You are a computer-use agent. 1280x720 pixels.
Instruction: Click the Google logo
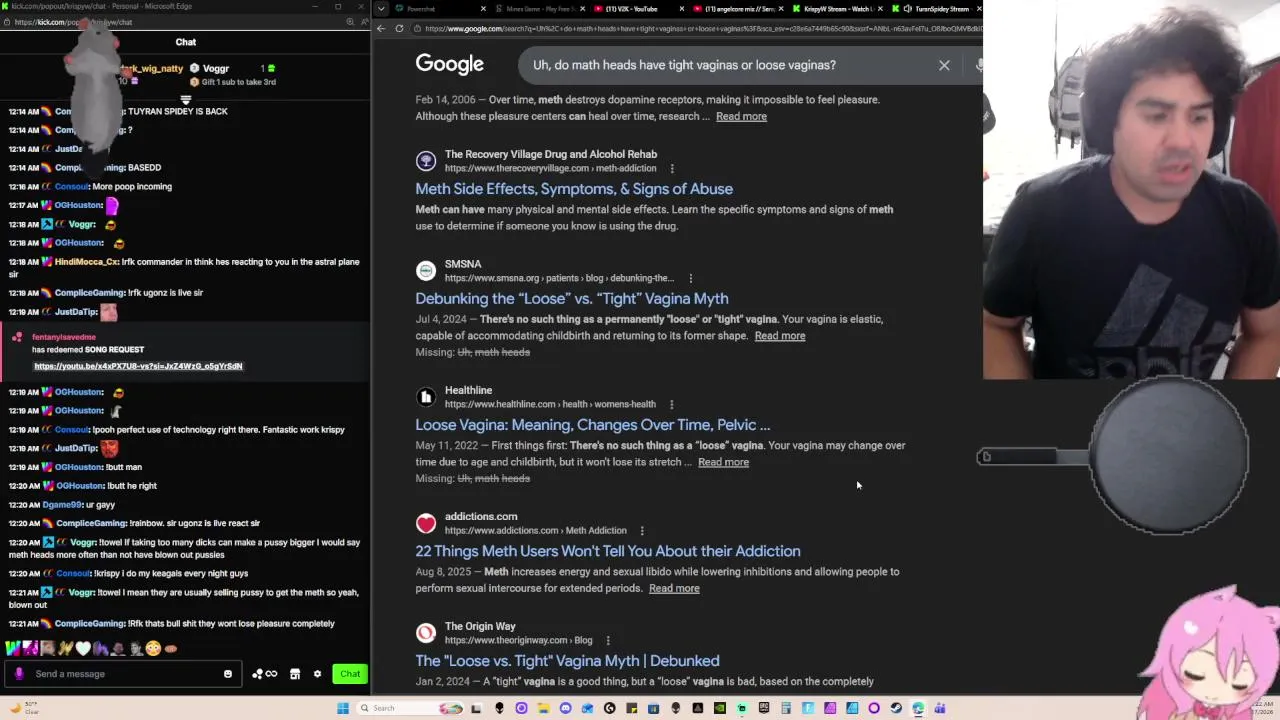tap(449, 65)
